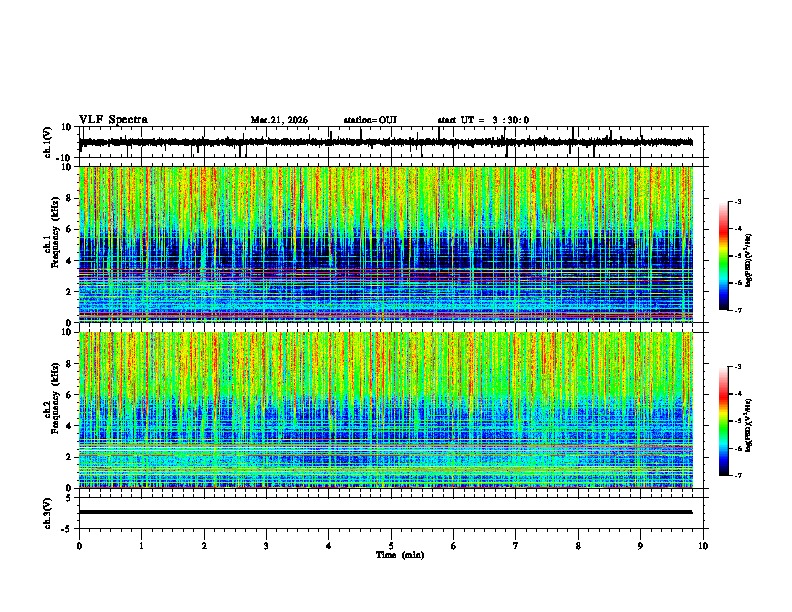The height and width of the screenshot is (612, 792).
Task: Click the "ch.1(V)" waveform axis label
Action: (48, 142)
